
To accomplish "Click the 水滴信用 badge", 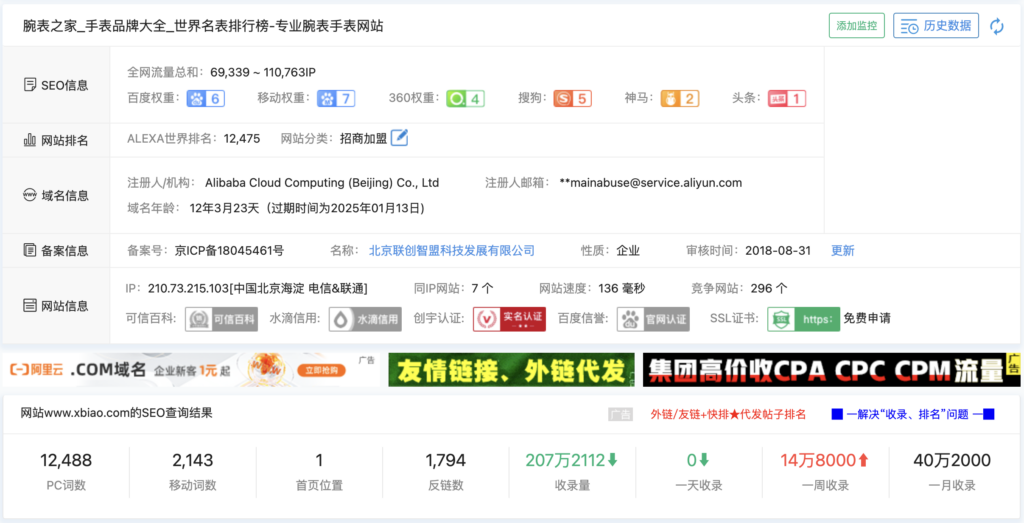I will tap(365, 319).
